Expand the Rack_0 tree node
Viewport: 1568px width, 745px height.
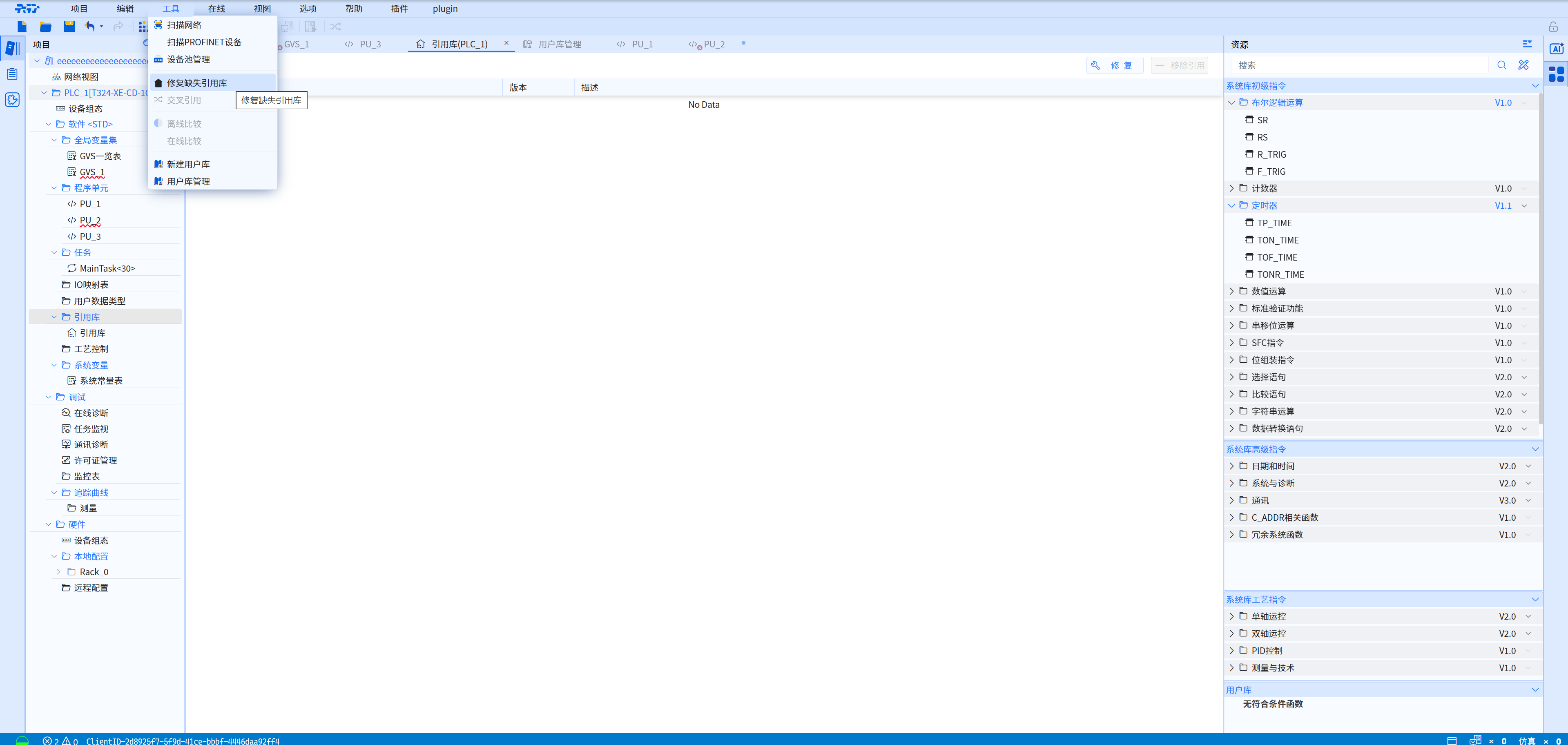(58, 572)
